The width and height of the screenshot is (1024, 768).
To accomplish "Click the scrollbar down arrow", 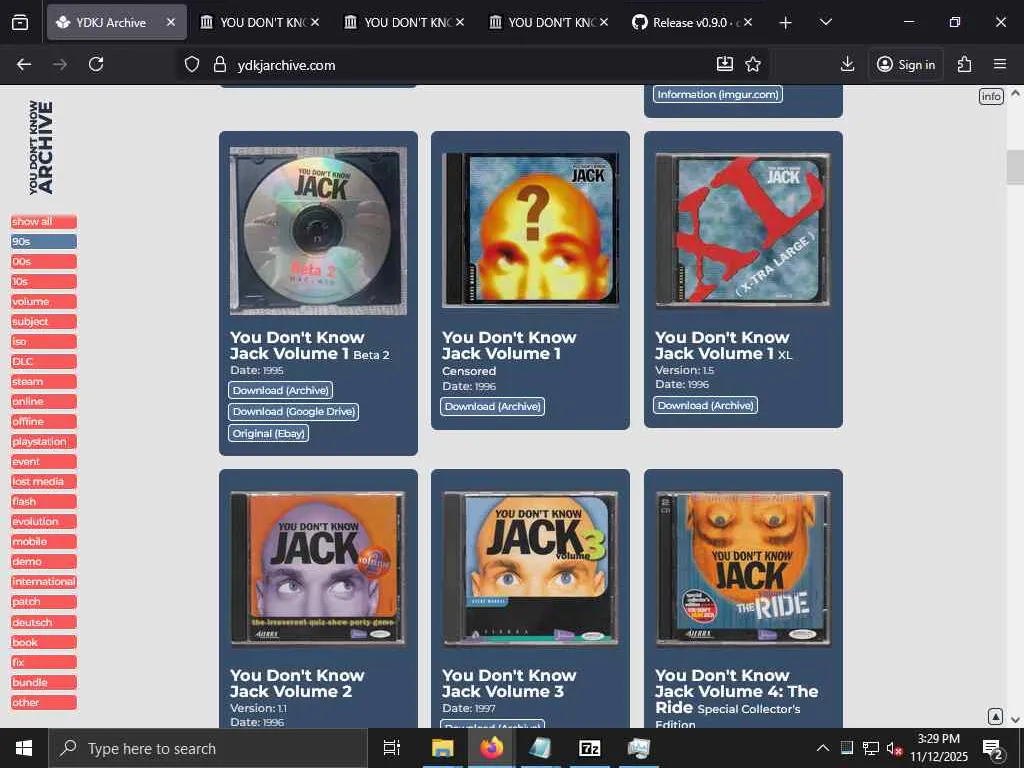I will point(1015,719).
